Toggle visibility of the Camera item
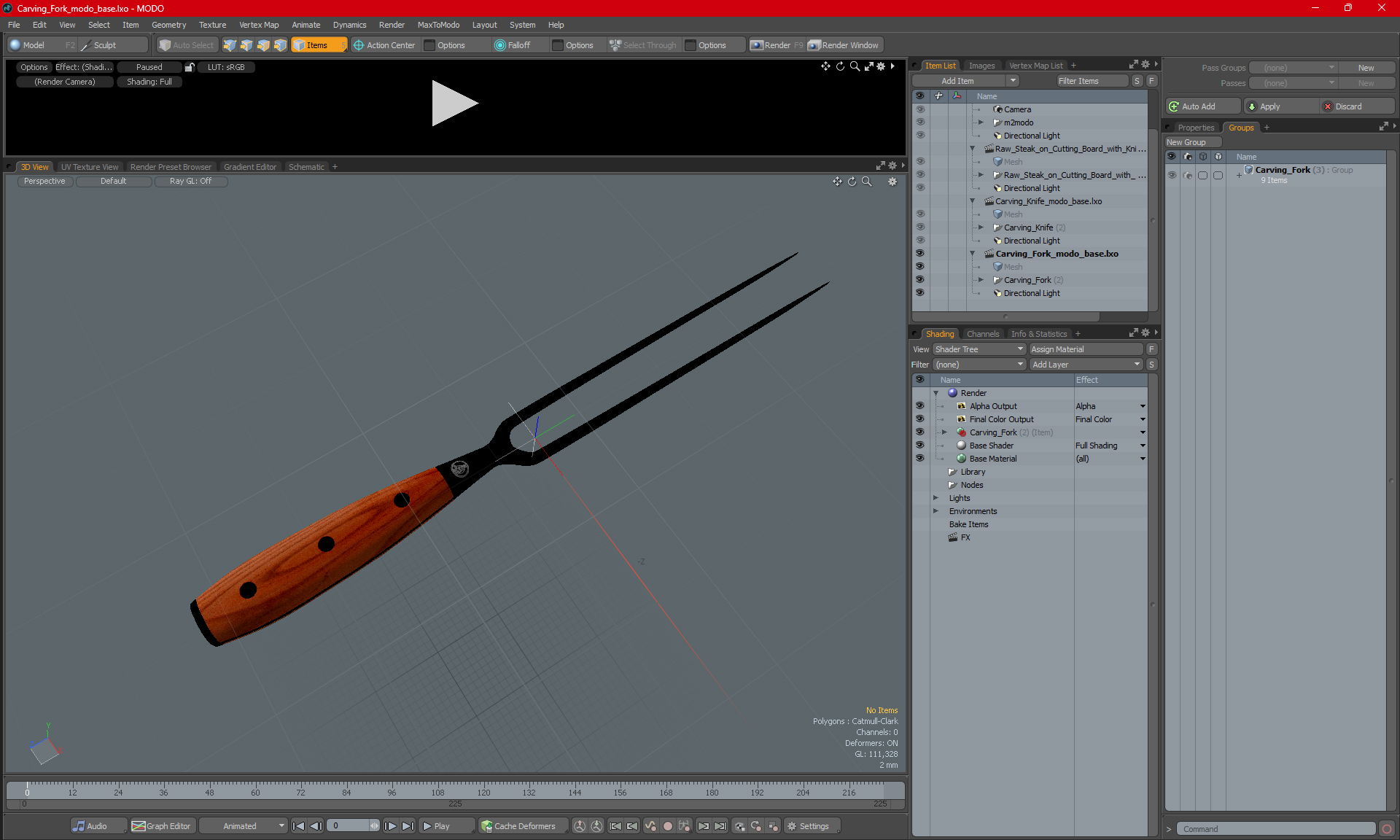1400x840 pixels. pyautogui.click(x=920, y=109)
